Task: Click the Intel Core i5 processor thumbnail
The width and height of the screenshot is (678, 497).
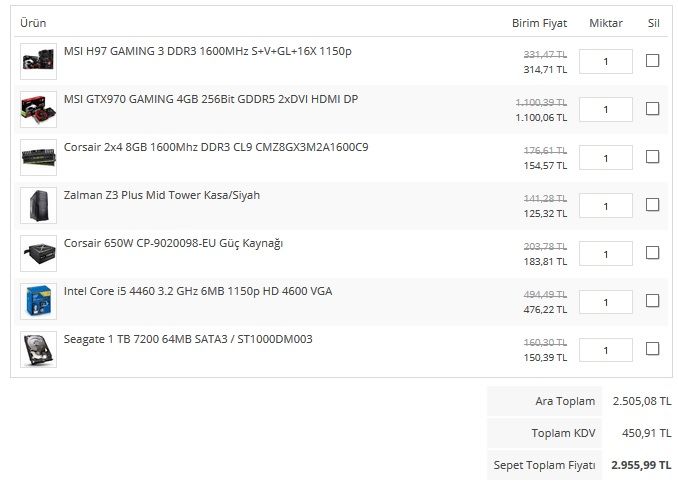Action: coord(38,301)
